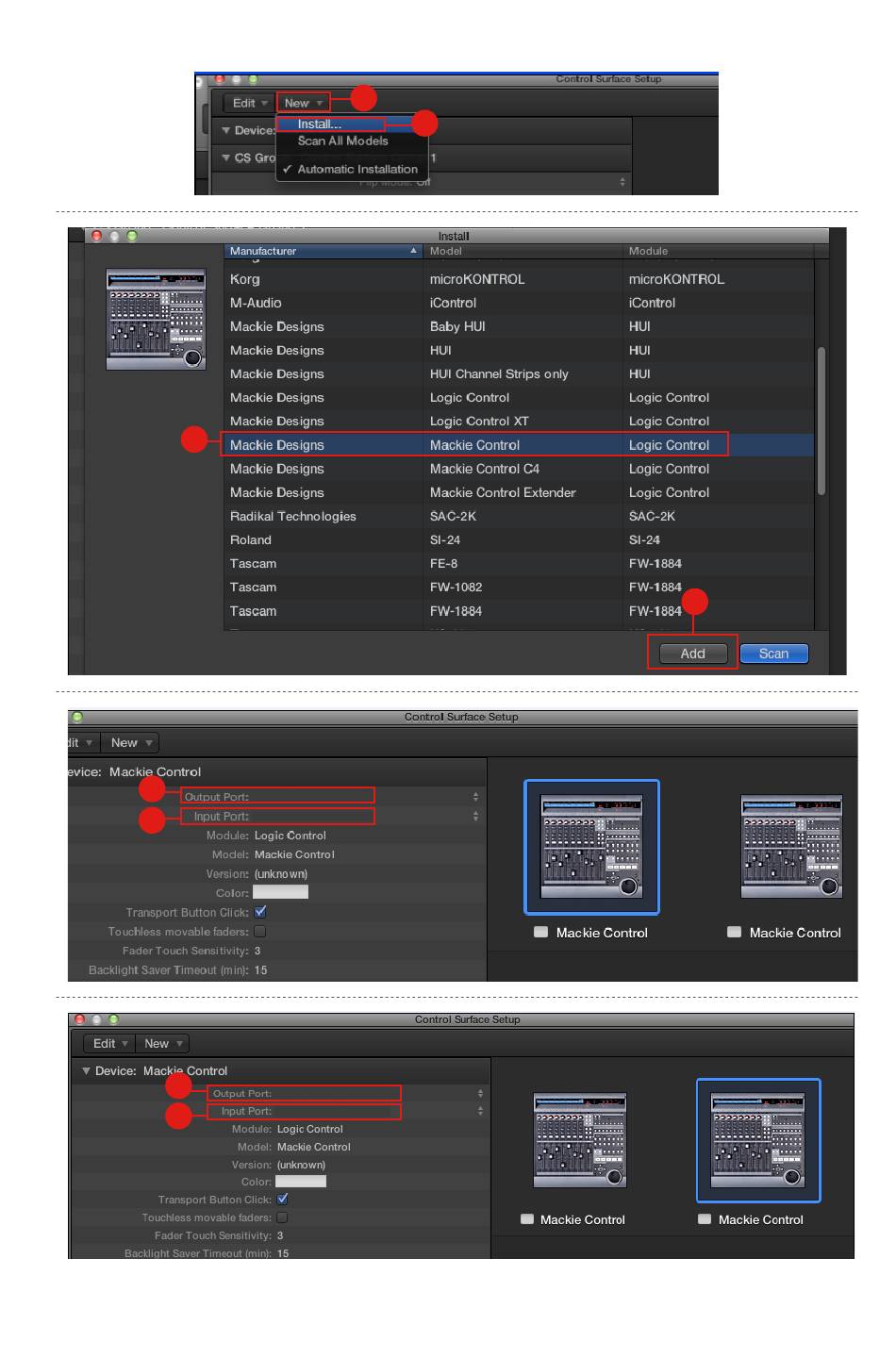
Task: Select the unhighlighted Mackie Control device in middle window
Action: [791, 846]
